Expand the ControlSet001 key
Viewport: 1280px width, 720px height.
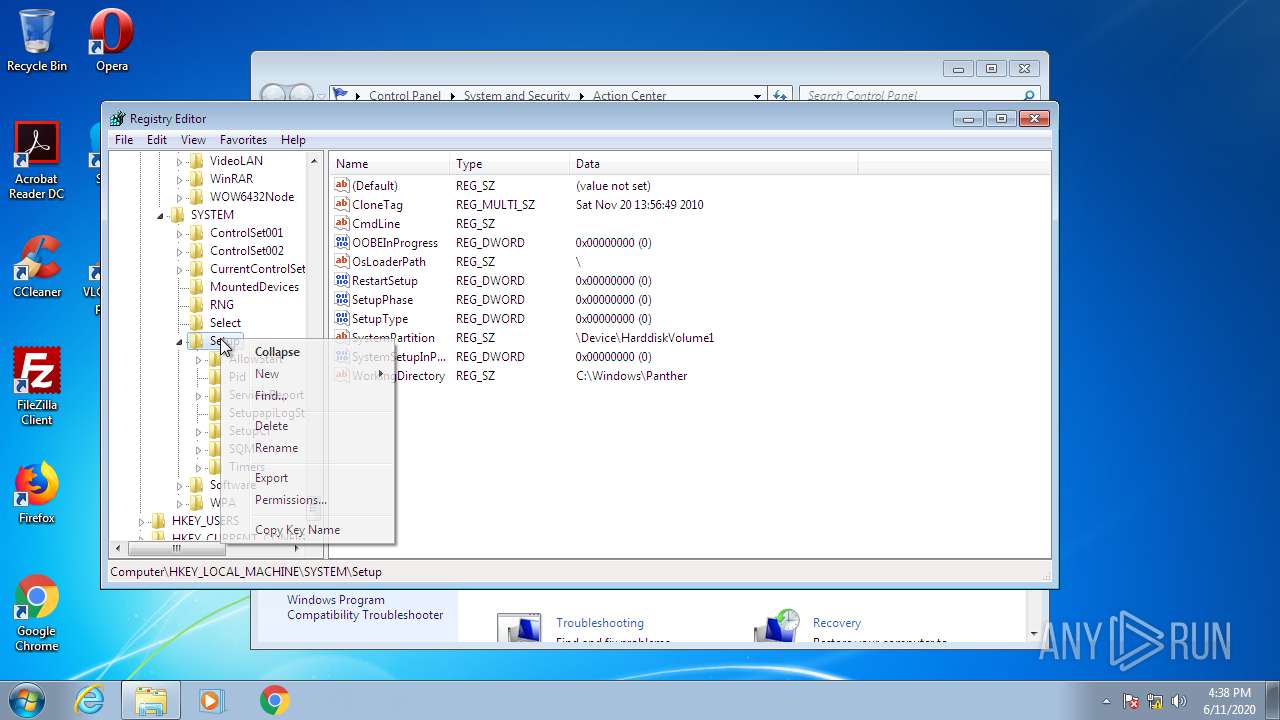tap(180, 233)
